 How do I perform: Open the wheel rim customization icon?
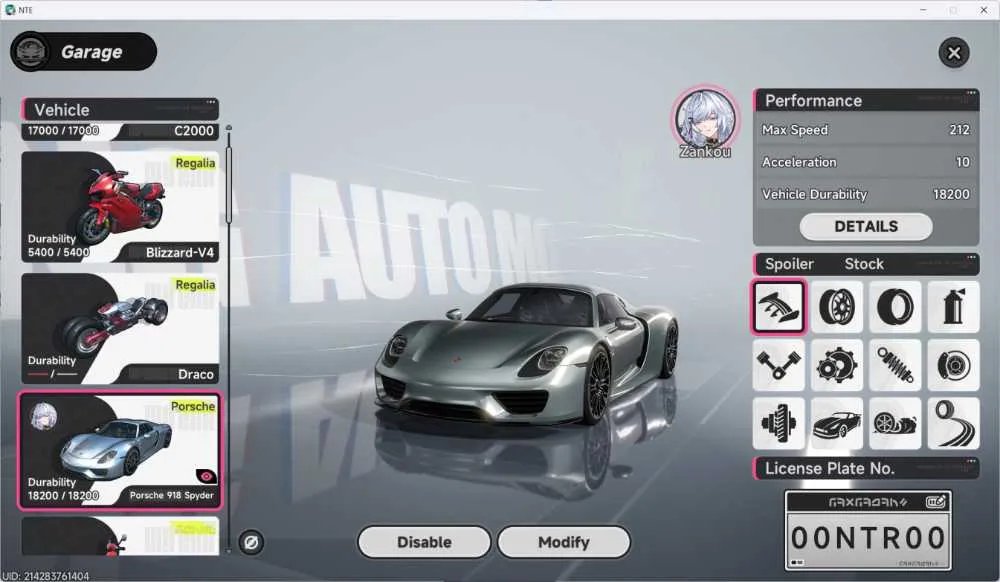tap(837, 307)
